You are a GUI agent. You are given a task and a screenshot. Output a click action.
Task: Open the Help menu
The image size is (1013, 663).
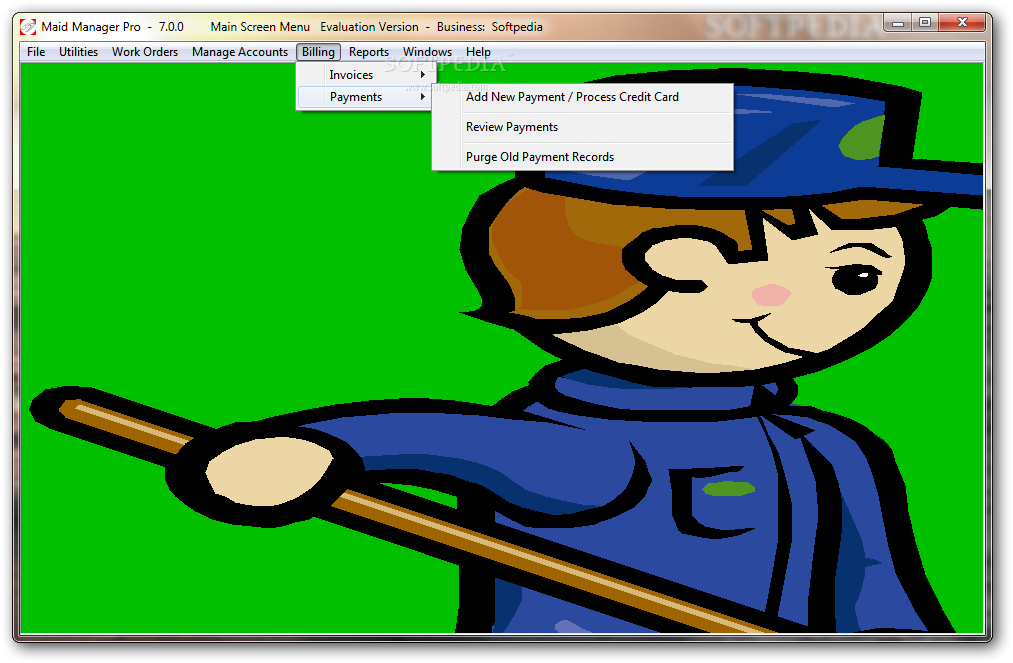coord(478,52)
